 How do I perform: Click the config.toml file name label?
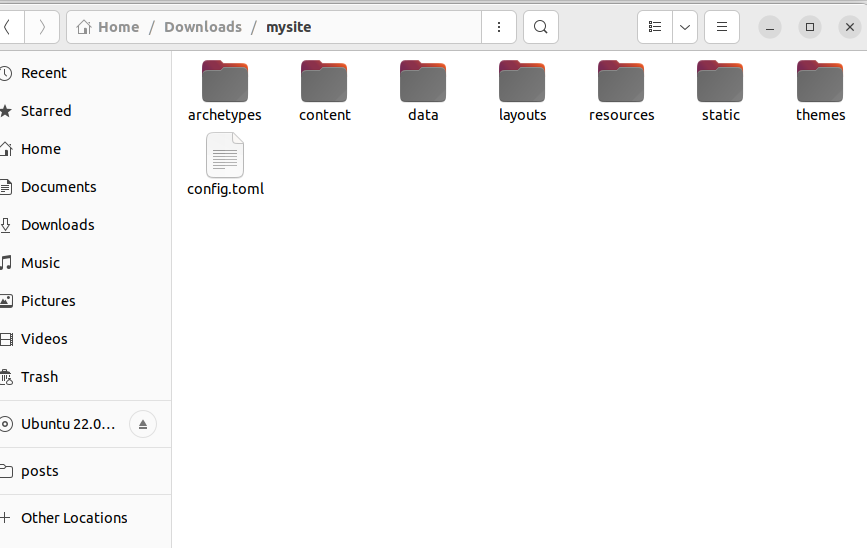[226, 189]
